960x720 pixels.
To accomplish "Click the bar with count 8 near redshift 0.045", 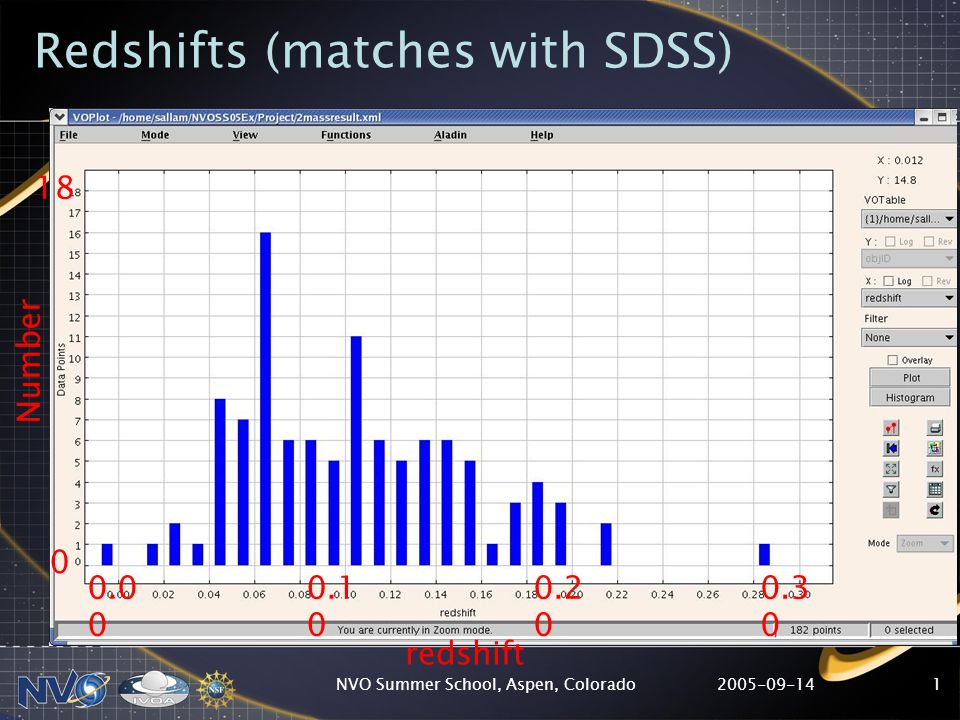I will [220, 482].
